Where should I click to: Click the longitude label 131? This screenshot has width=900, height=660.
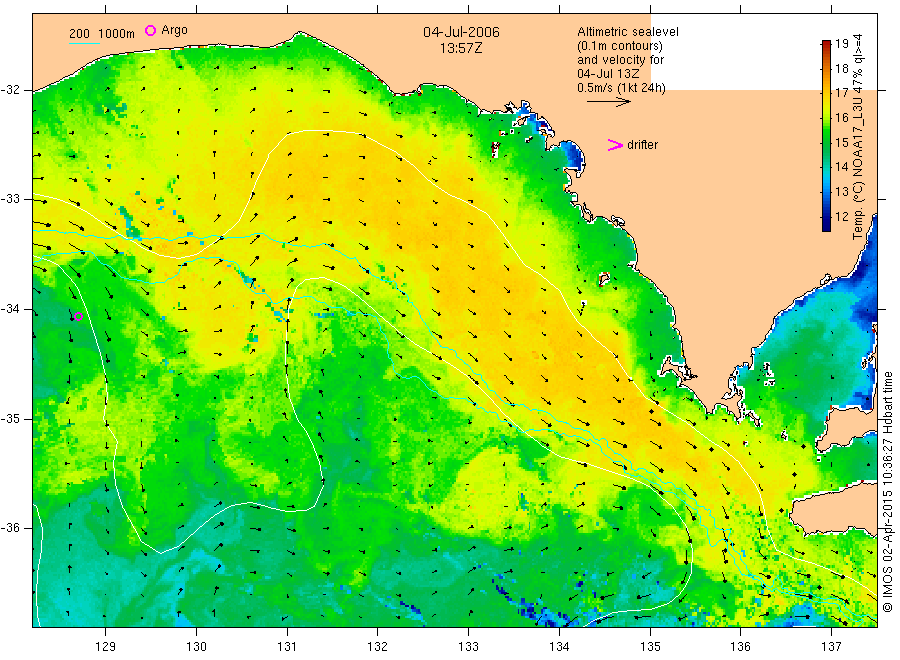pyautogui.click(x=287, y=647)
